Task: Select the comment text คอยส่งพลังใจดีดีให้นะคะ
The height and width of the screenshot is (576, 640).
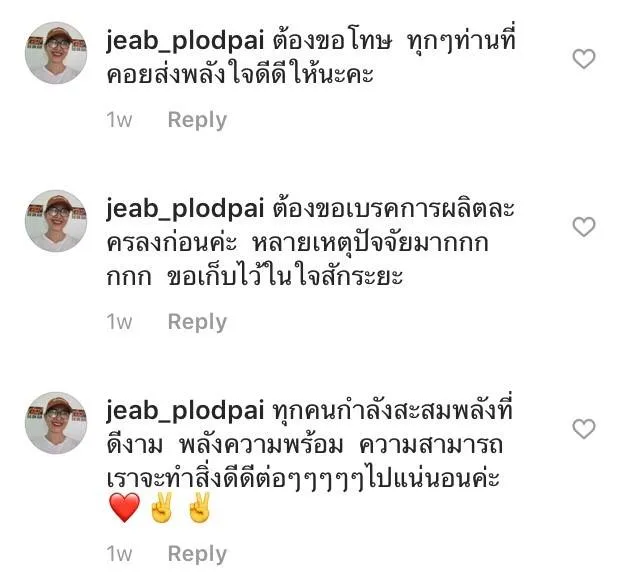Action: click(240, 73)
